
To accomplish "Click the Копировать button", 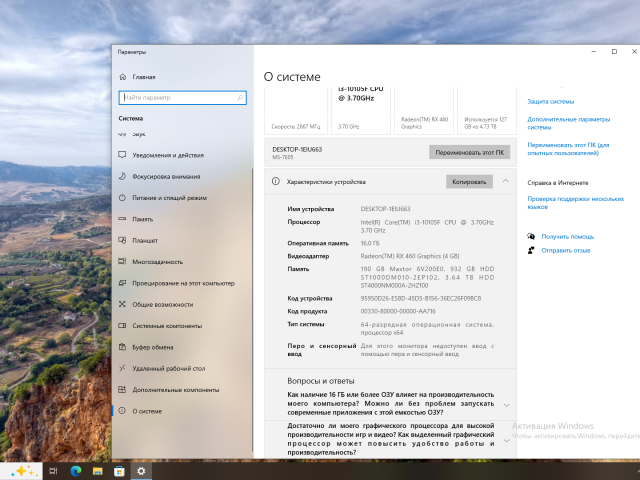I will click(469, 182).
